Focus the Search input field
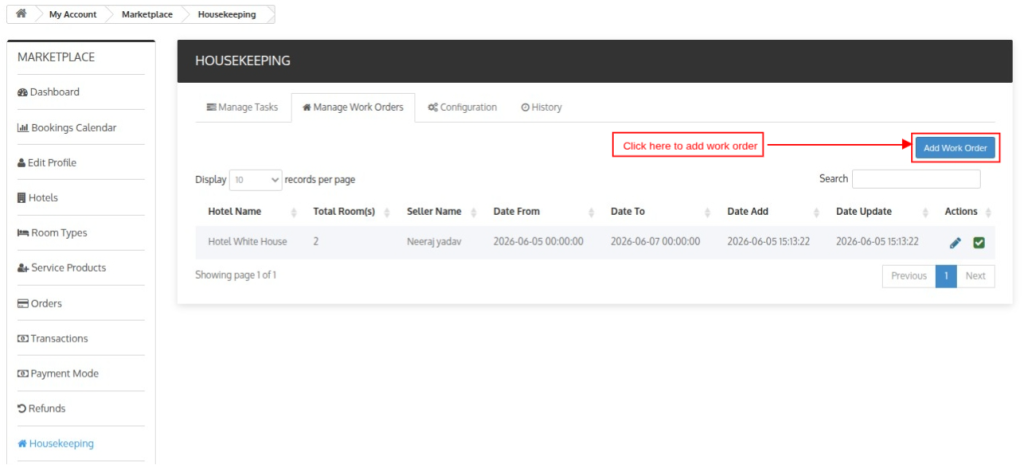This screenshot has height=465, width=1024. [x=916, y=179]
